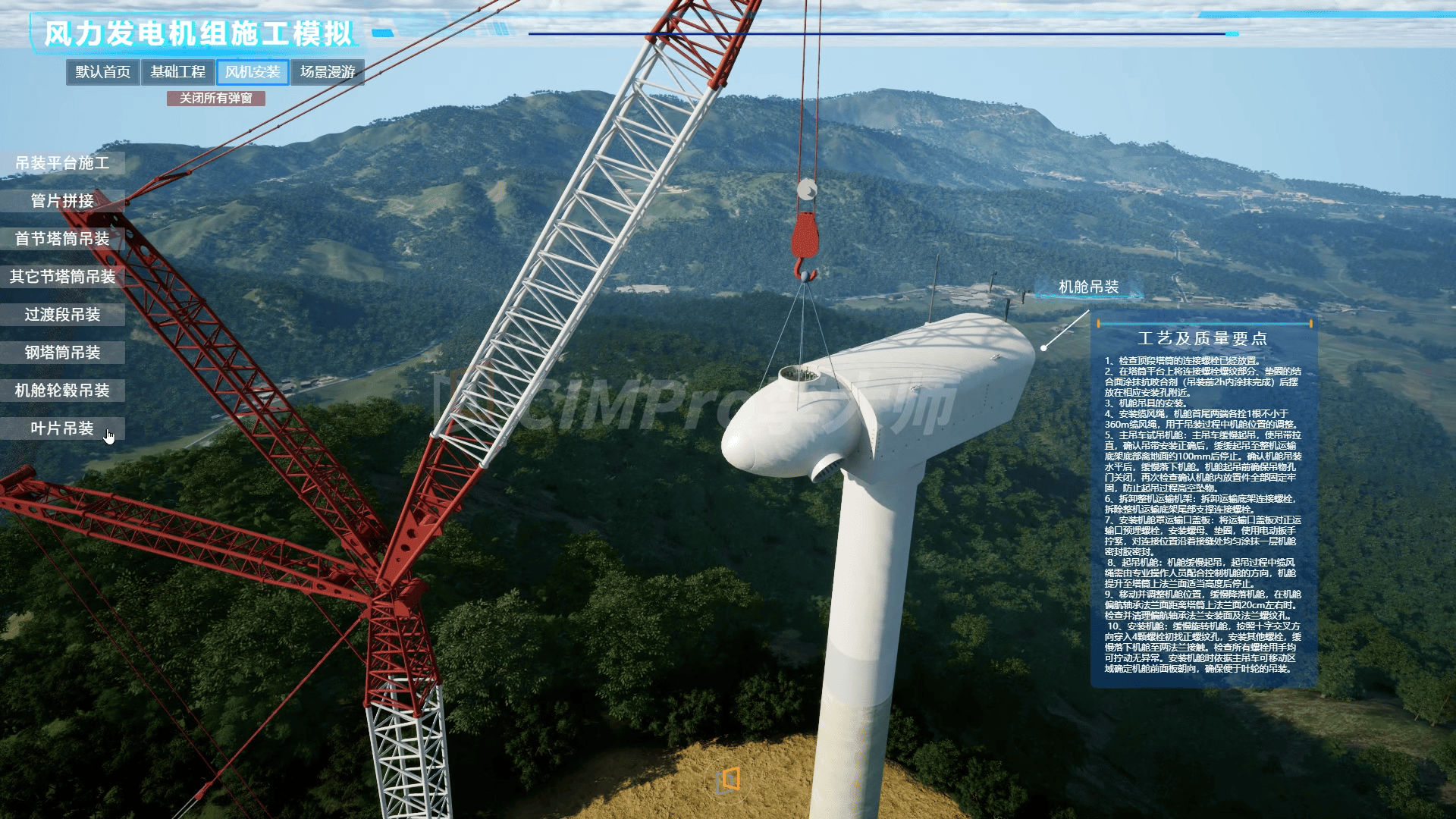Screen dimensions: 1456x819
Task: Choose the 首节塔筒吊装 step
Action: (x=62, y=239)
